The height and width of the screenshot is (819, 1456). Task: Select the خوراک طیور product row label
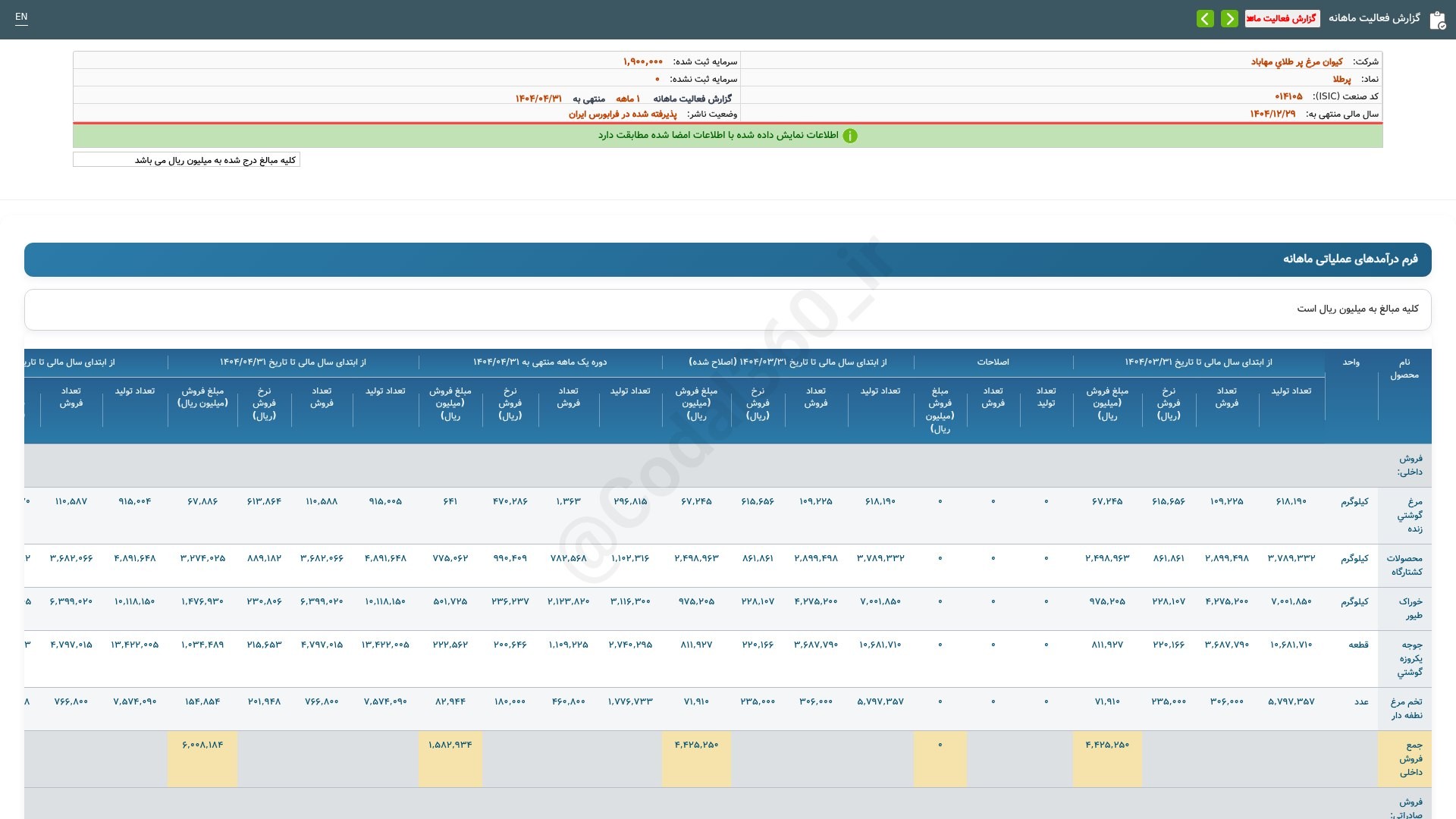click(1410, 609)
